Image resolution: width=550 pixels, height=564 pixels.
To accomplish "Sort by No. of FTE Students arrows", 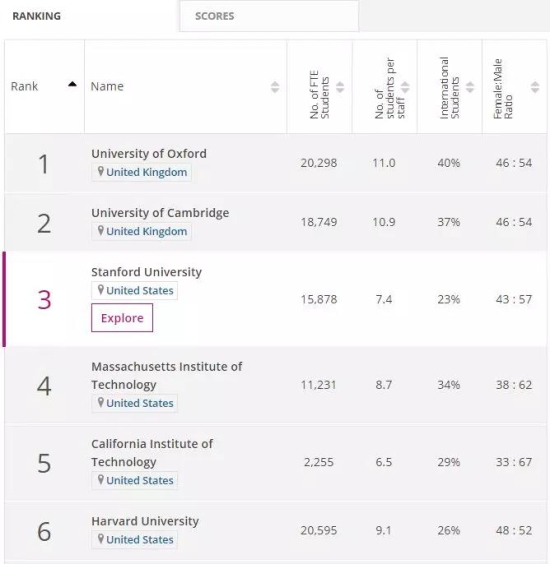I will point(340,87).
